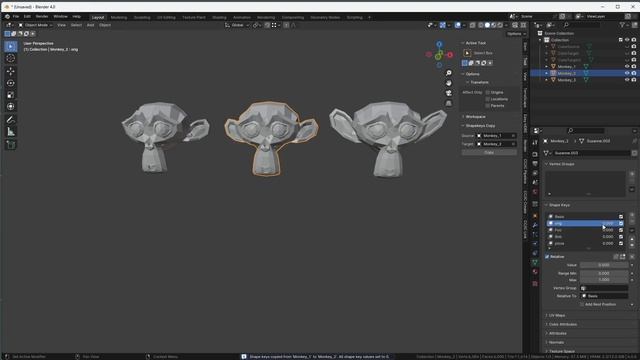Switch to the UV Editing workspace tab
Image resolution: width=640 pixels, height=360 pixels.
[x=166, y=18]
